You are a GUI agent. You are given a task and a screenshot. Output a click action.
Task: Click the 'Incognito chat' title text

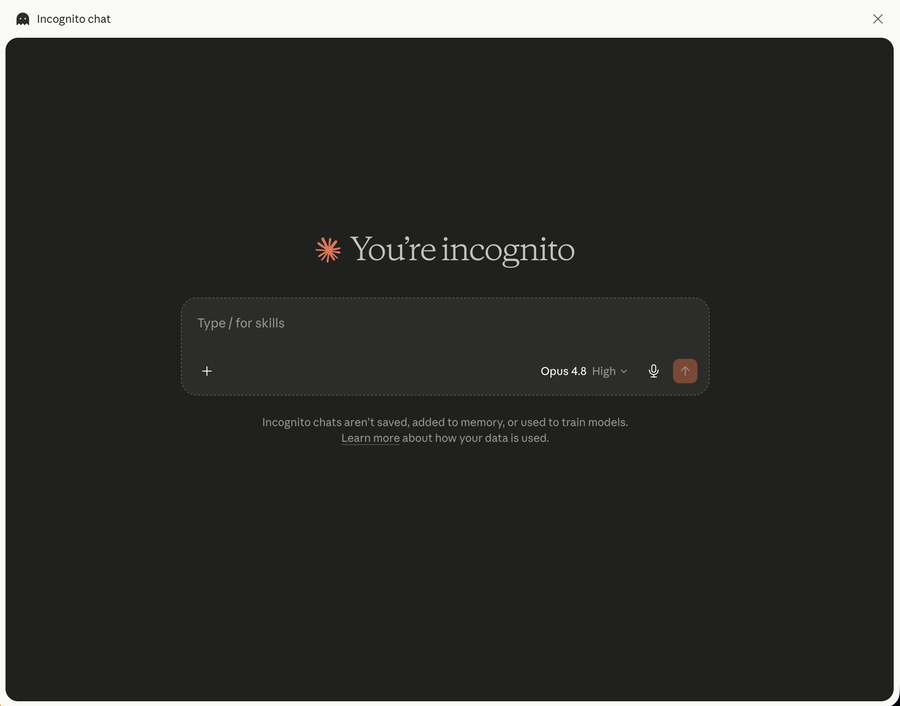point(73,19)
